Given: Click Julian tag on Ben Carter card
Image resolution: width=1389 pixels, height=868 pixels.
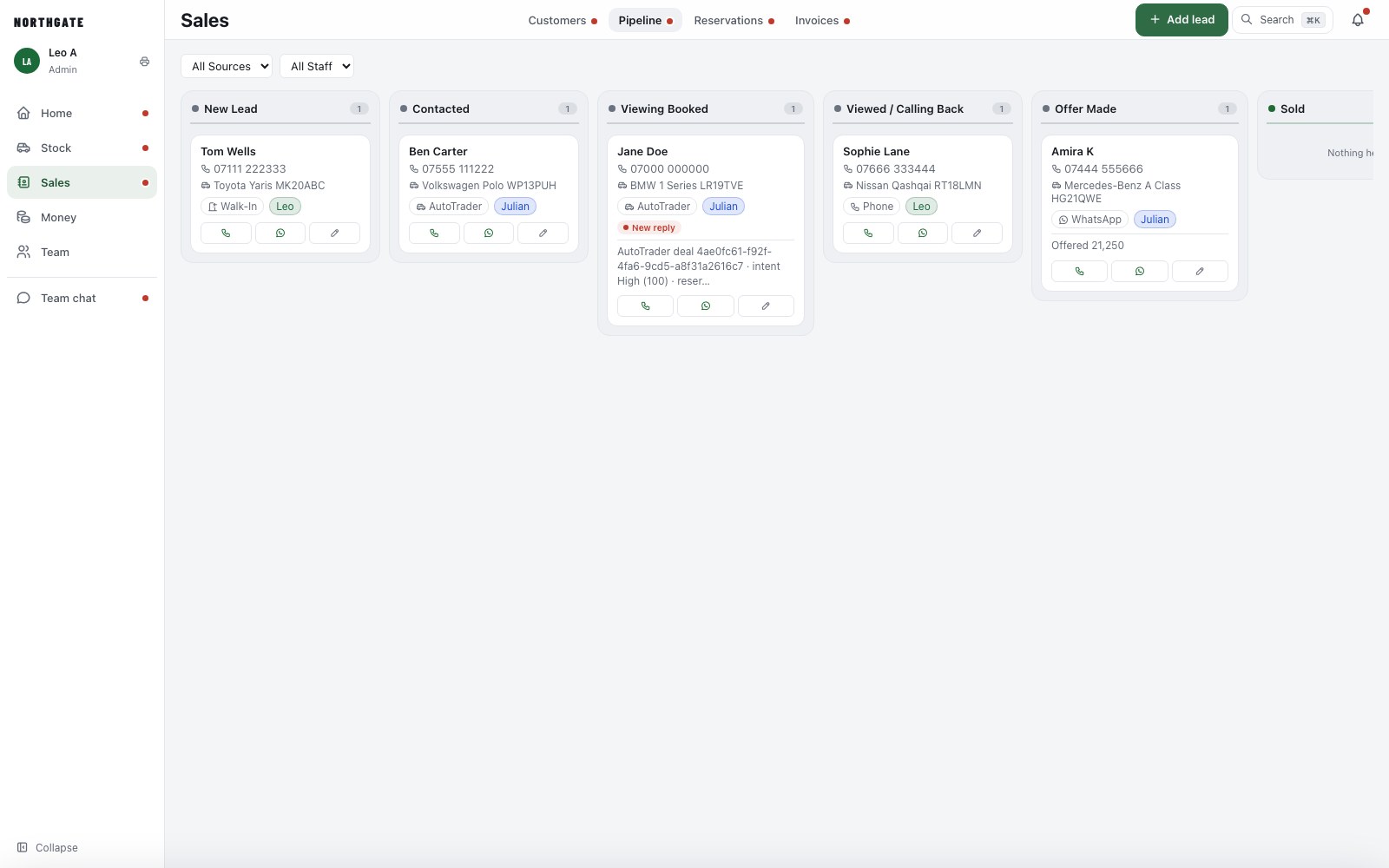Looking at the screenshot, I should pos(515,207).
